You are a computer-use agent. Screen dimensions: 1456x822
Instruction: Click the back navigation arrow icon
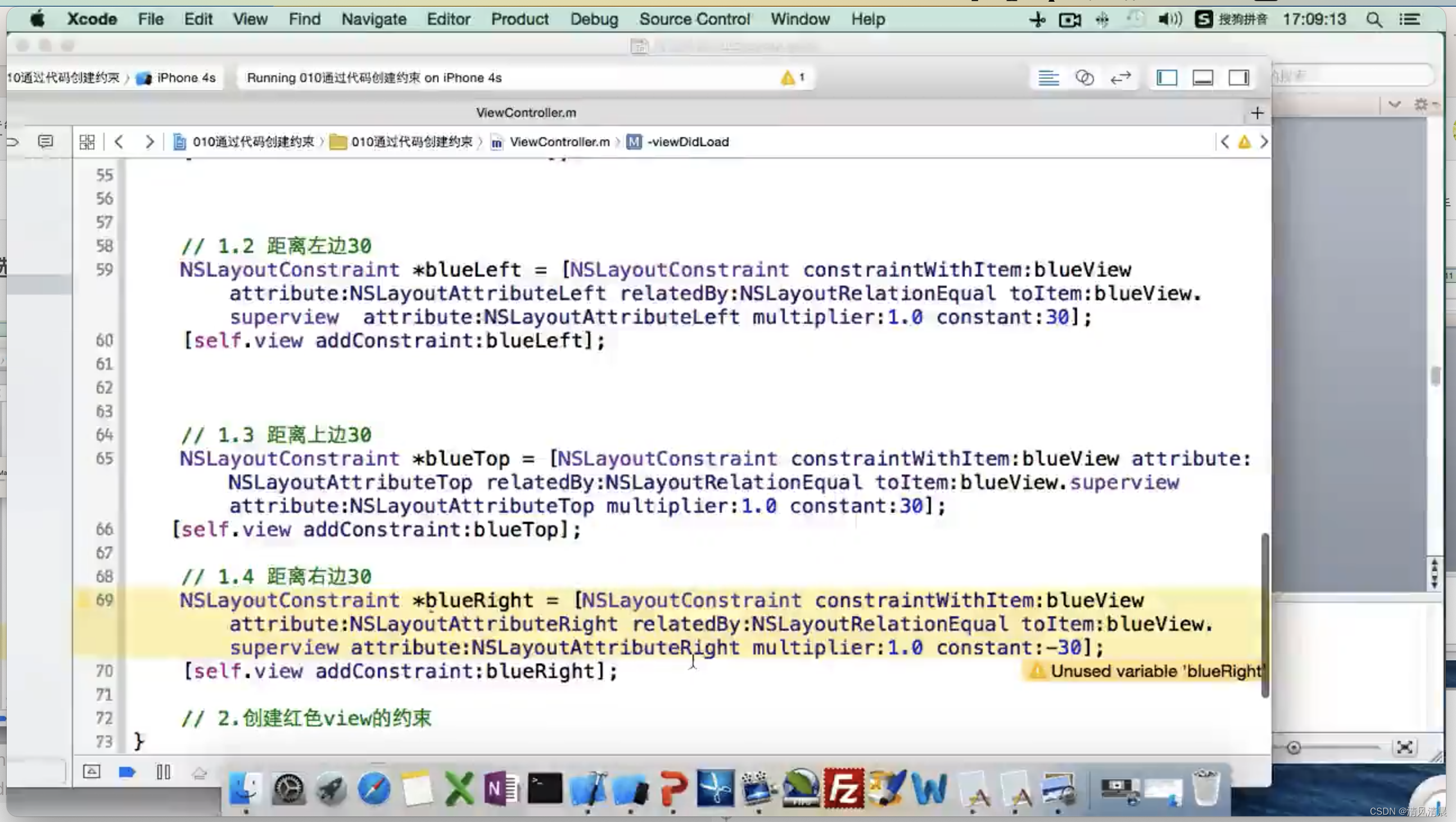point(119,142)
